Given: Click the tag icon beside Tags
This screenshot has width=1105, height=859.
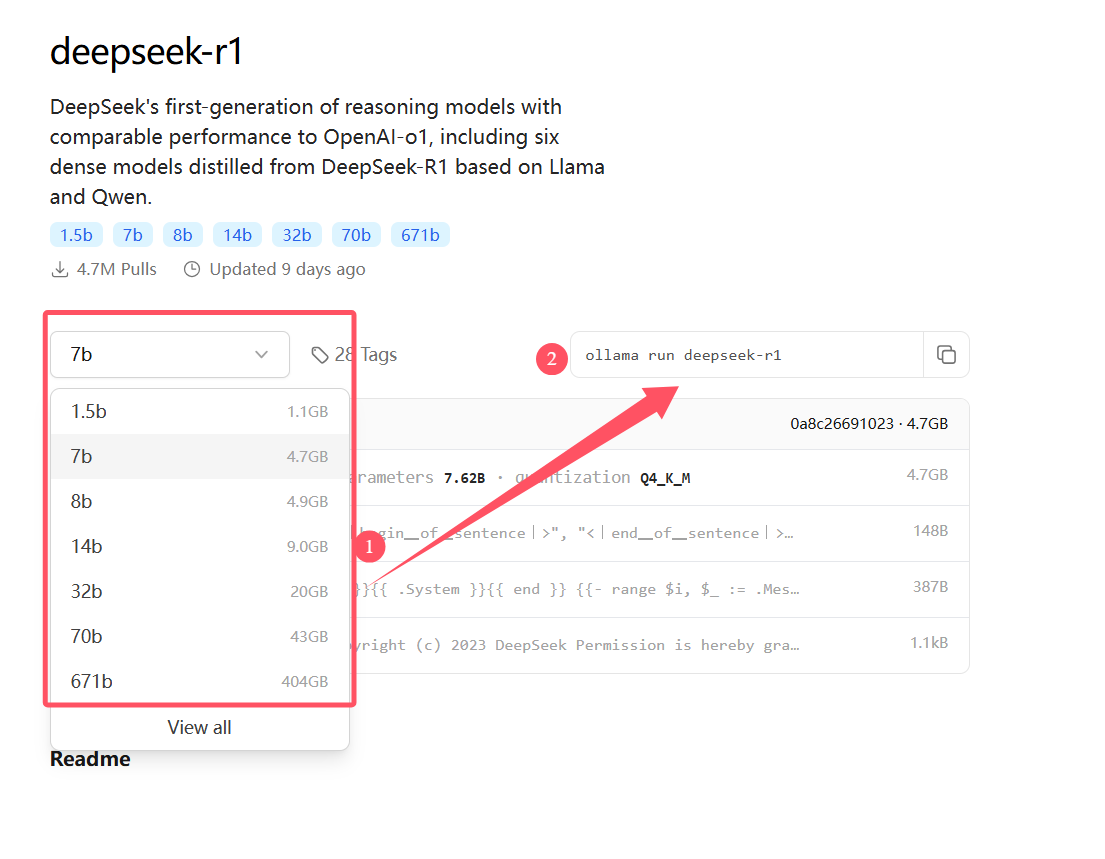Looking at the screenshot, I should tap(320, 354).
